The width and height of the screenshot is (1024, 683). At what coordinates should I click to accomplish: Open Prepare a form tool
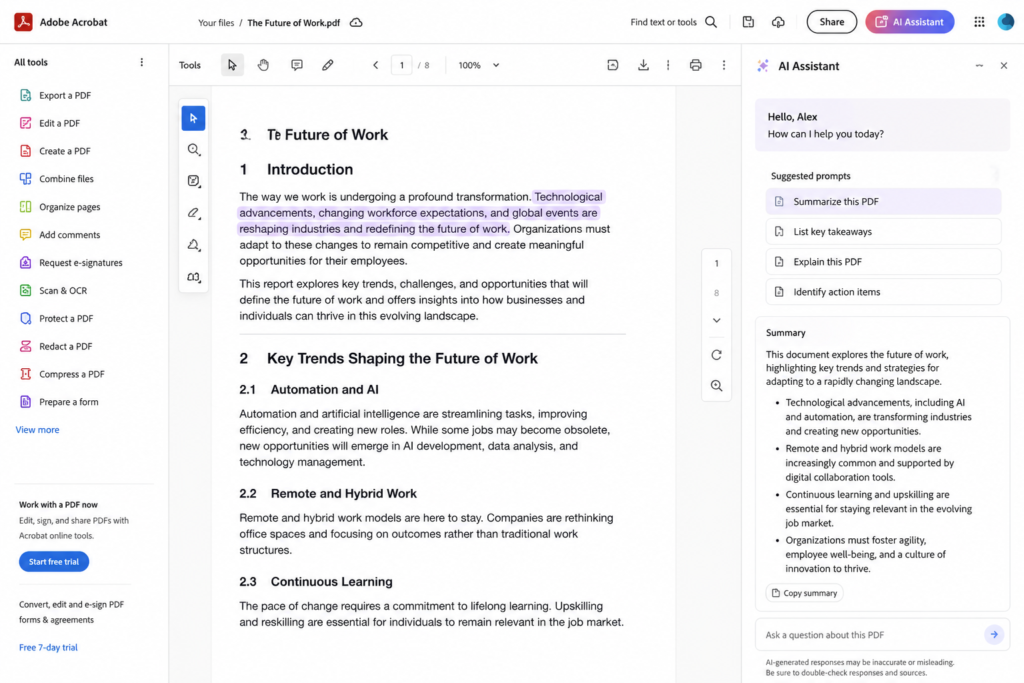(59, 402)
